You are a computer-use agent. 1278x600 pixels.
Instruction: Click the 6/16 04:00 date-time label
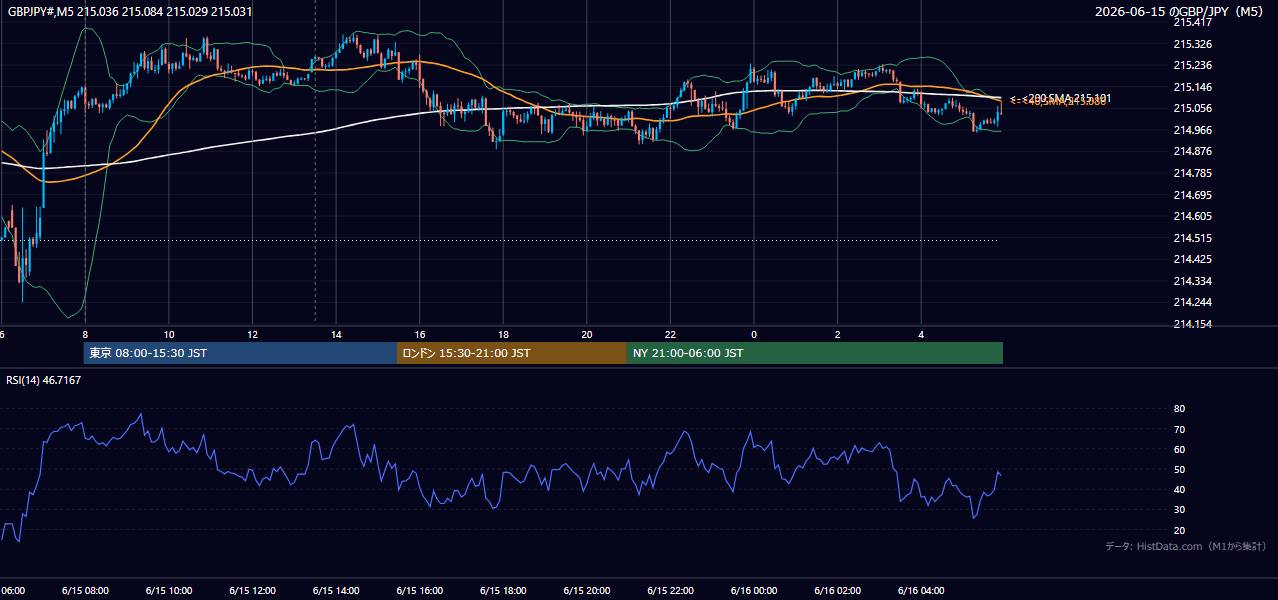(921, 591)
